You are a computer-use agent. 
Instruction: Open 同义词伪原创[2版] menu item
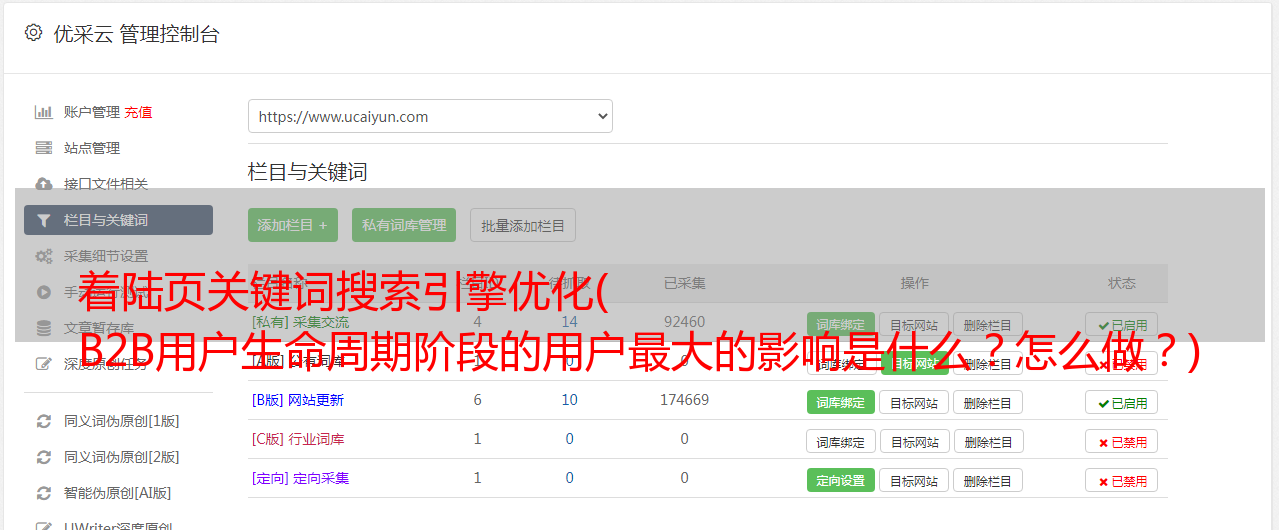(x=122, y=457)
